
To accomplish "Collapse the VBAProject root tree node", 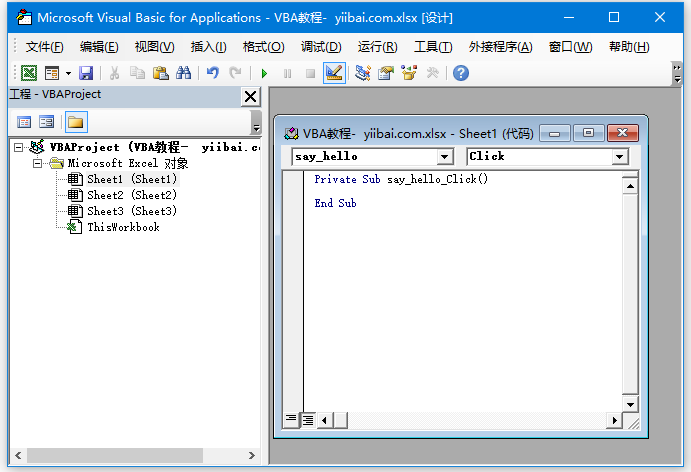I will tap(19, 147).
